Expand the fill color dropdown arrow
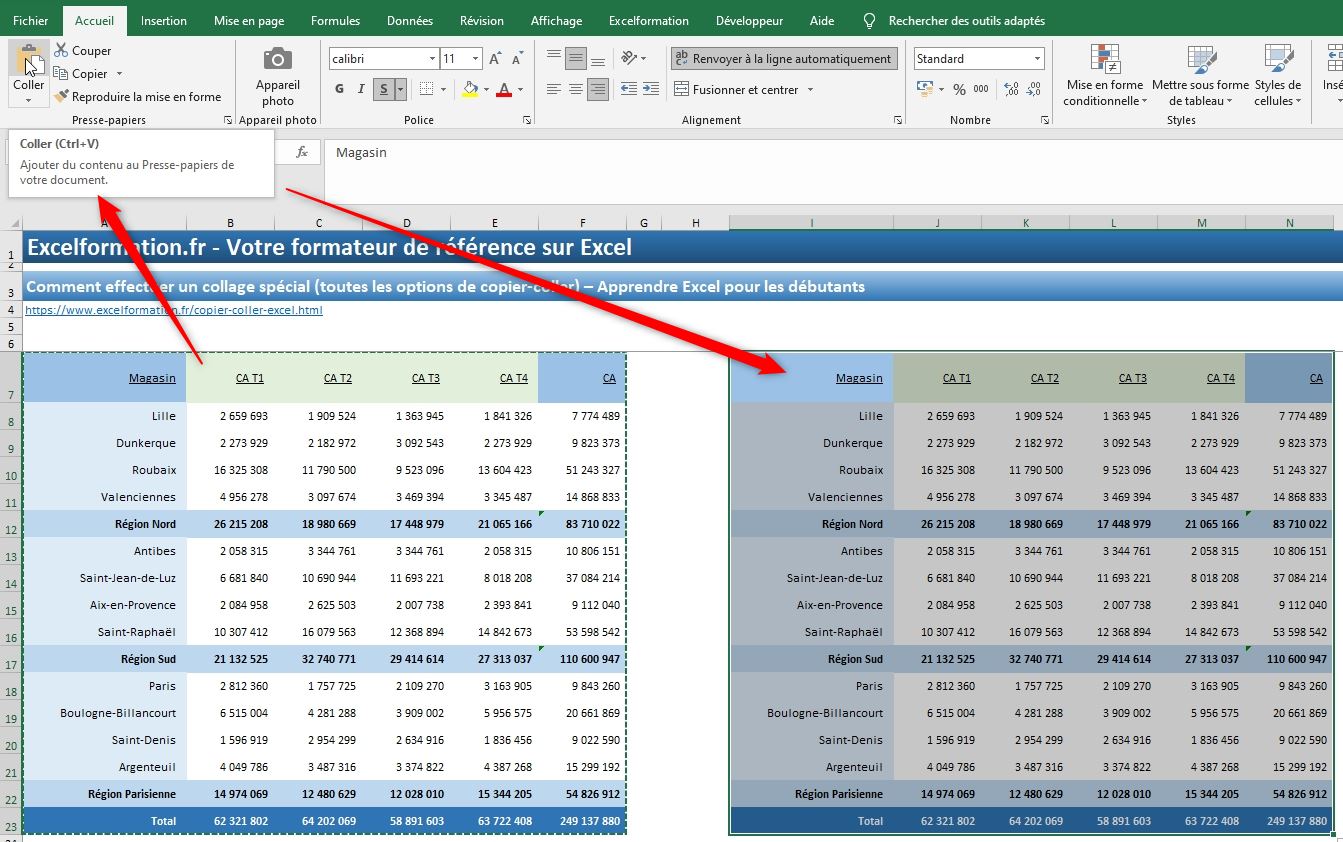This screenshot has width=1343, height=842. (486, 89)
